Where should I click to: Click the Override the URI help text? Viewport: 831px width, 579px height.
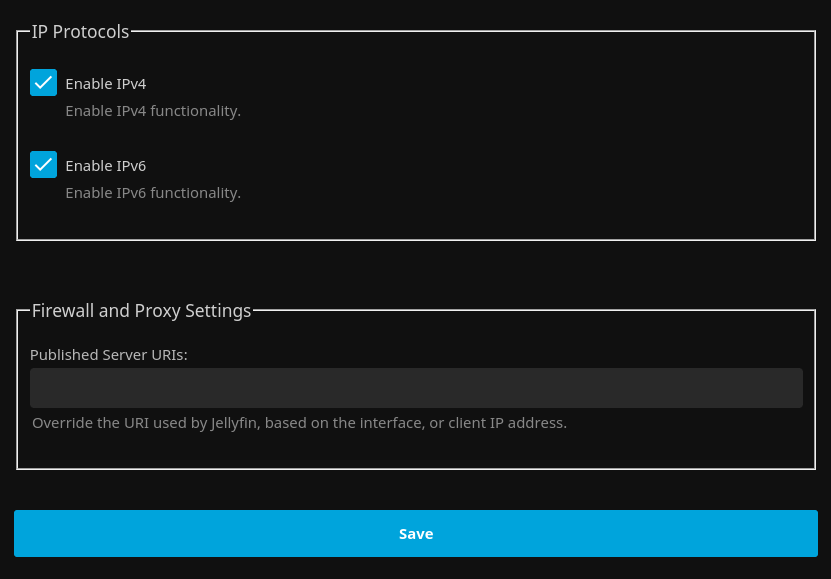[x=299, y=423]
